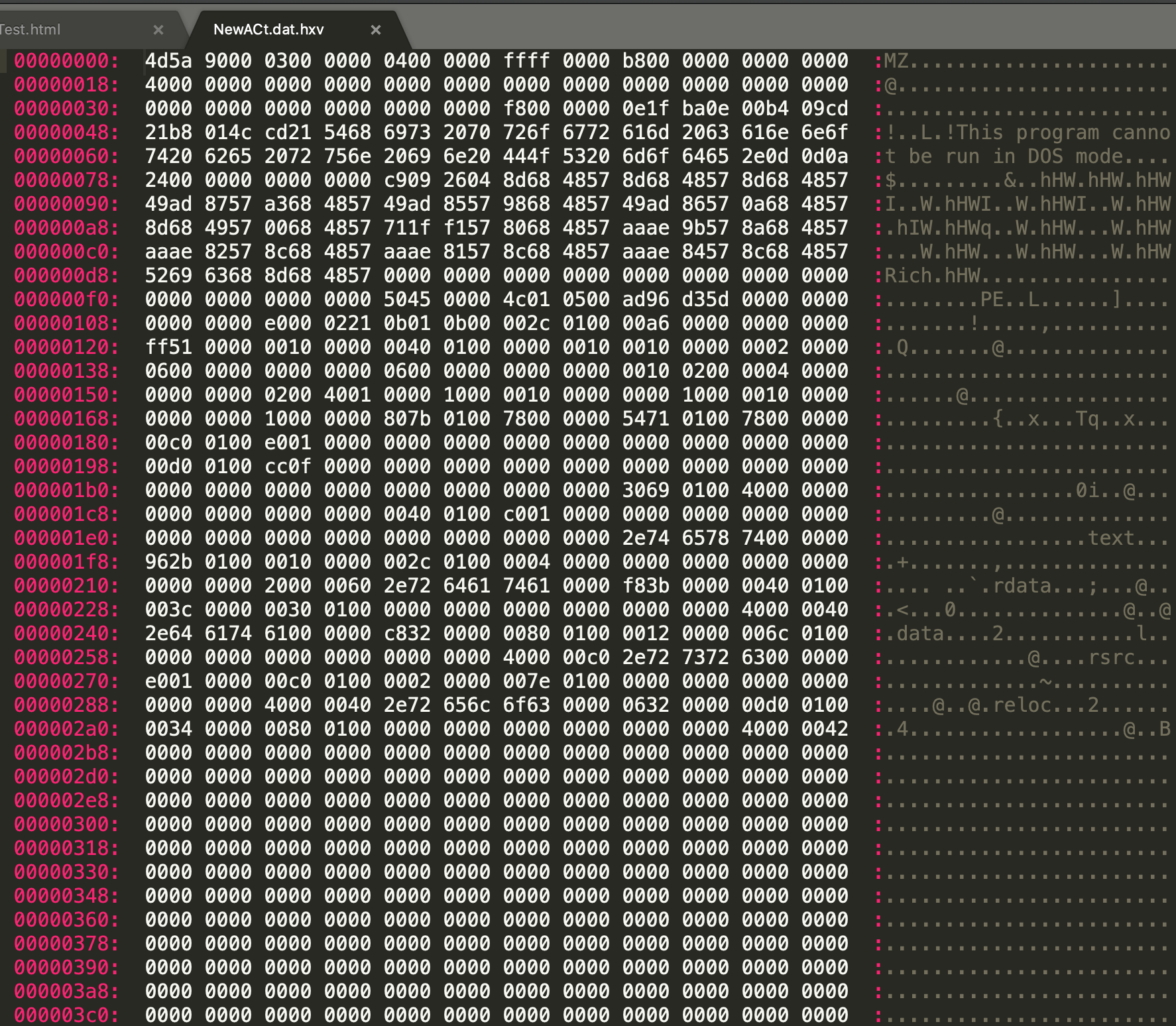Click offset address 000001b0:
The height and width of the screenshot is (1026, 1176).
pos(66,490)
